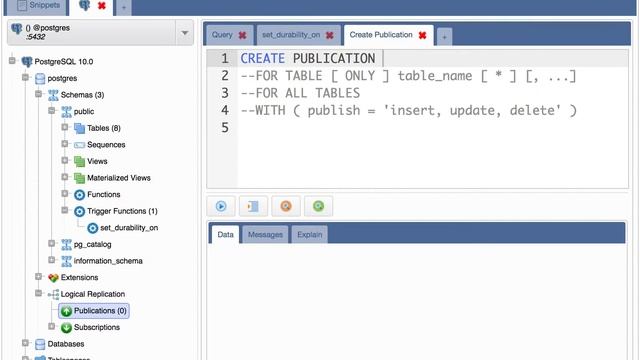The width and height of the screenshot is (640, 360).
Task: Click the '--FOR TABLE [ ONLY ]' comment line
Action: (408, 76)
